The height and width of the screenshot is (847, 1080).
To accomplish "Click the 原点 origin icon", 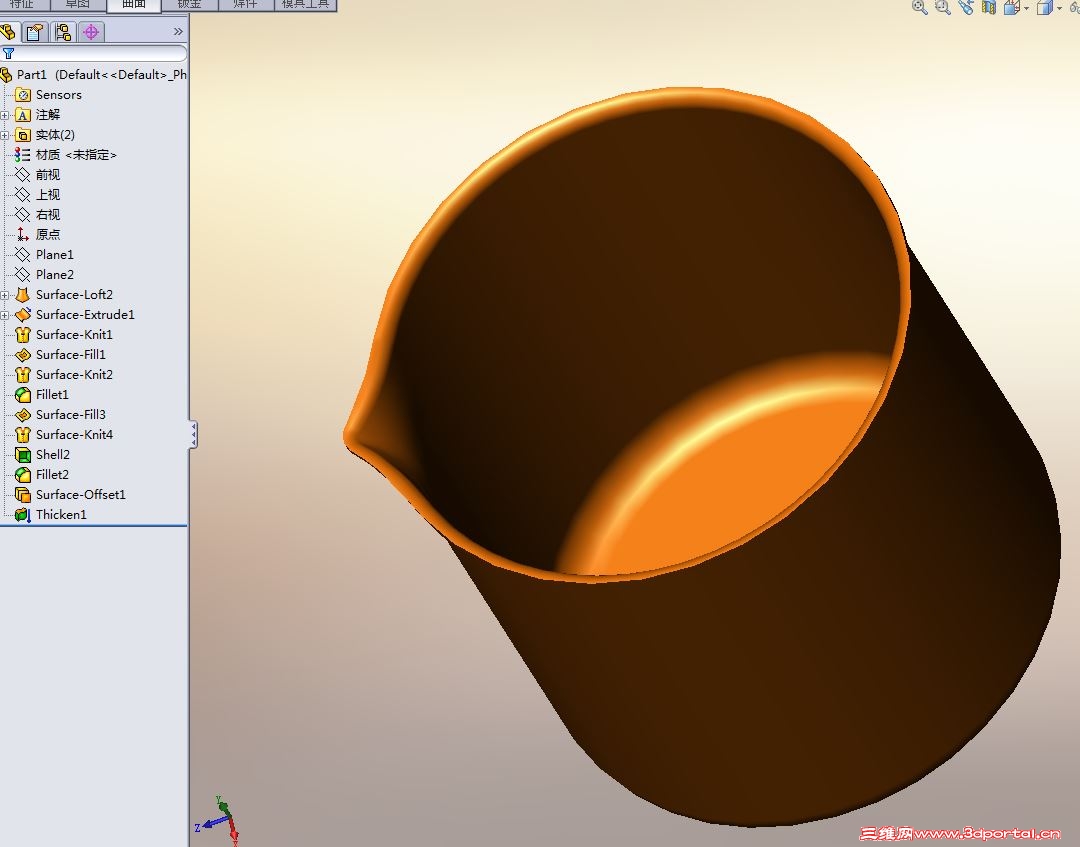I will pos(23,235).
